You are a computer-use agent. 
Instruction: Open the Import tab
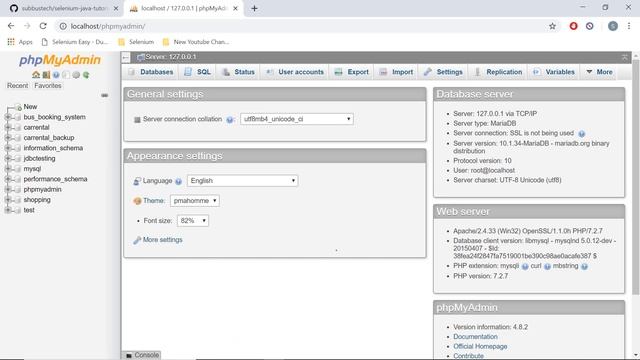pyautogui.click(x=396, y=72)
